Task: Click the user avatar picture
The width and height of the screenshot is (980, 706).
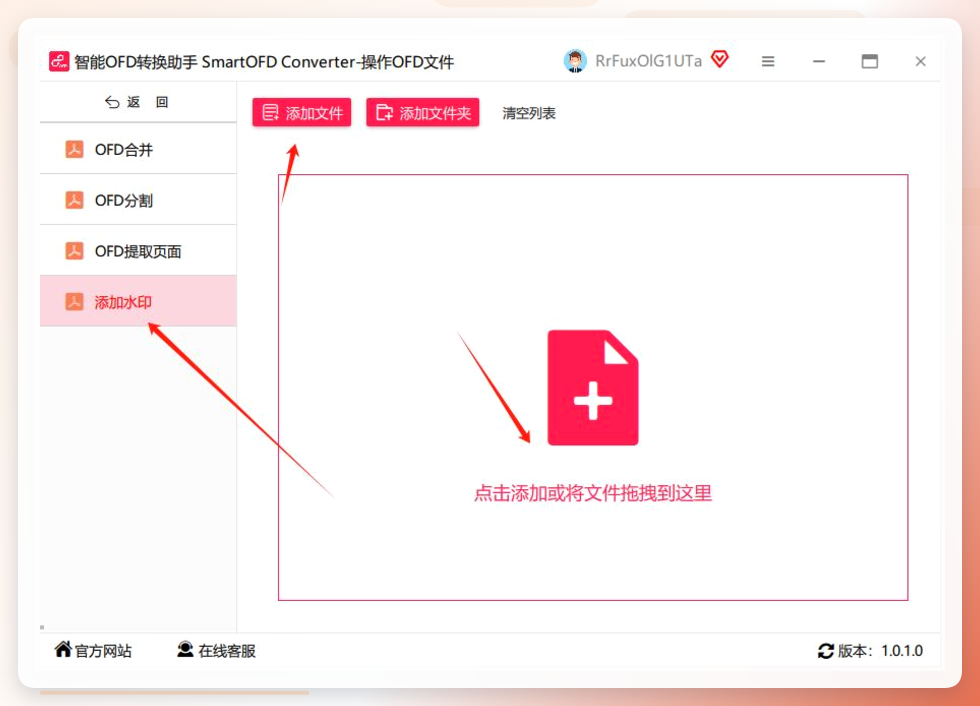Action: (x=574, y=61)
